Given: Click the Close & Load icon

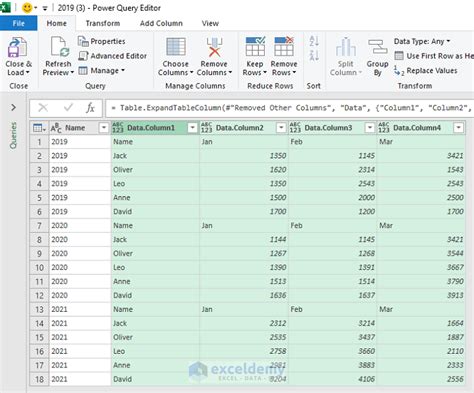Looking at the screenshot, I should pyautogui.click(x=17, y=47).
